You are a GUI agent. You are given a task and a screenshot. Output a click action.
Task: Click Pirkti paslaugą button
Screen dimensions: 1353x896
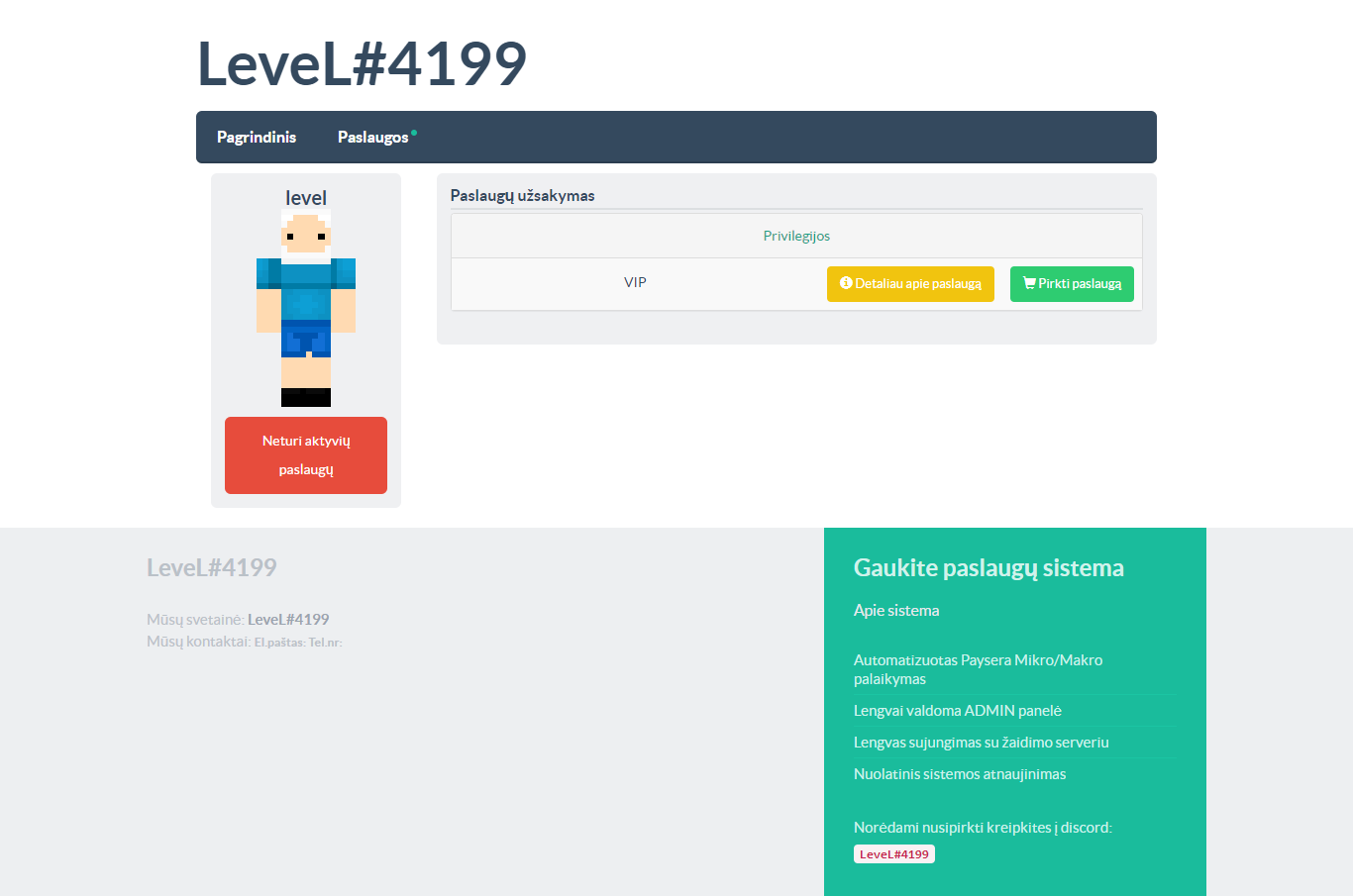tap(1072, 283)
